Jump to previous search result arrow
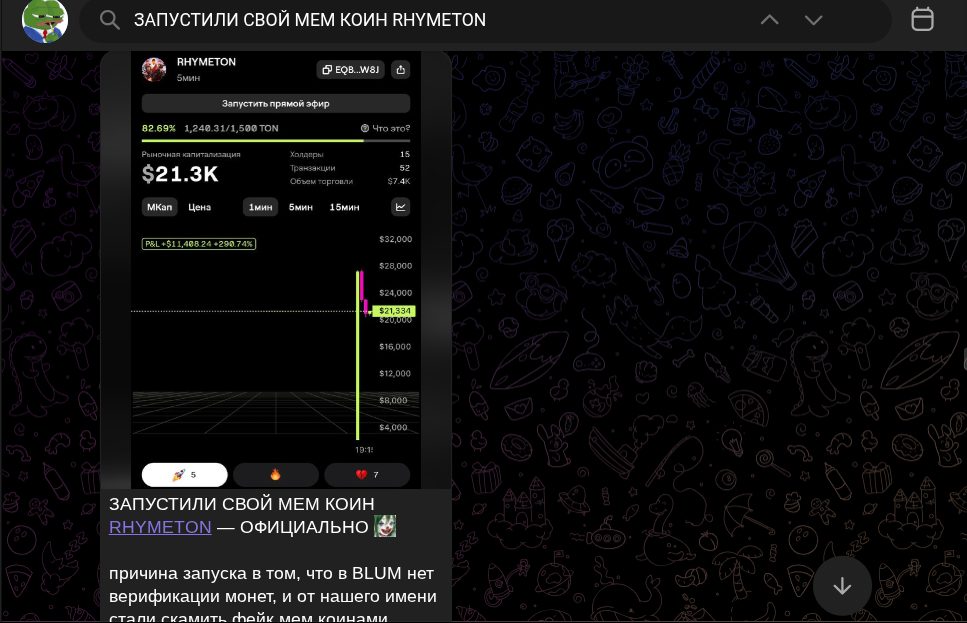Image resolution: width=967 pixels, height=623 pixels. [769, 20]
